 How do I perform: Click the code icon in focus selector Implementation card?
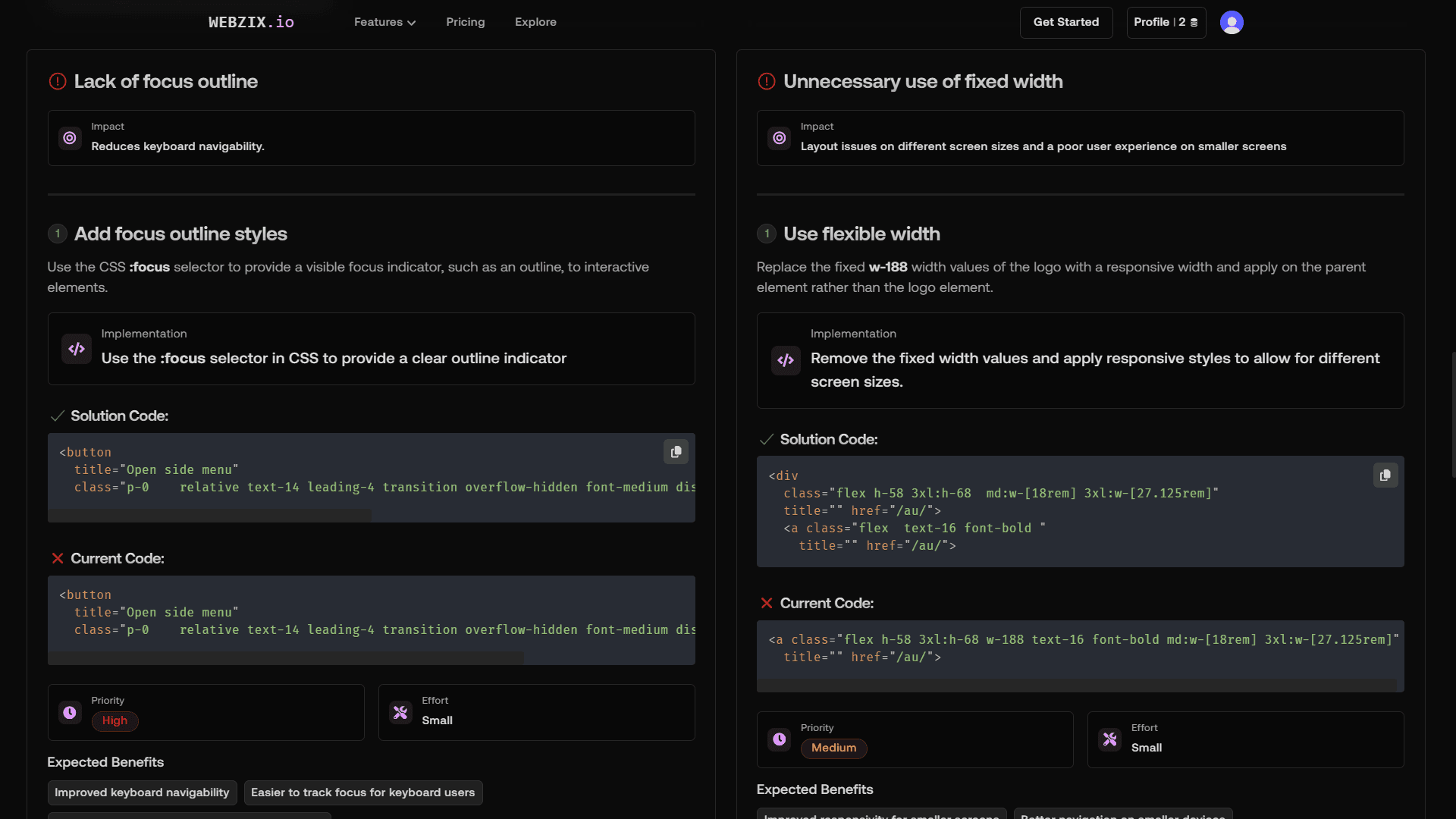pyautogui.click(x=77, y=349)
